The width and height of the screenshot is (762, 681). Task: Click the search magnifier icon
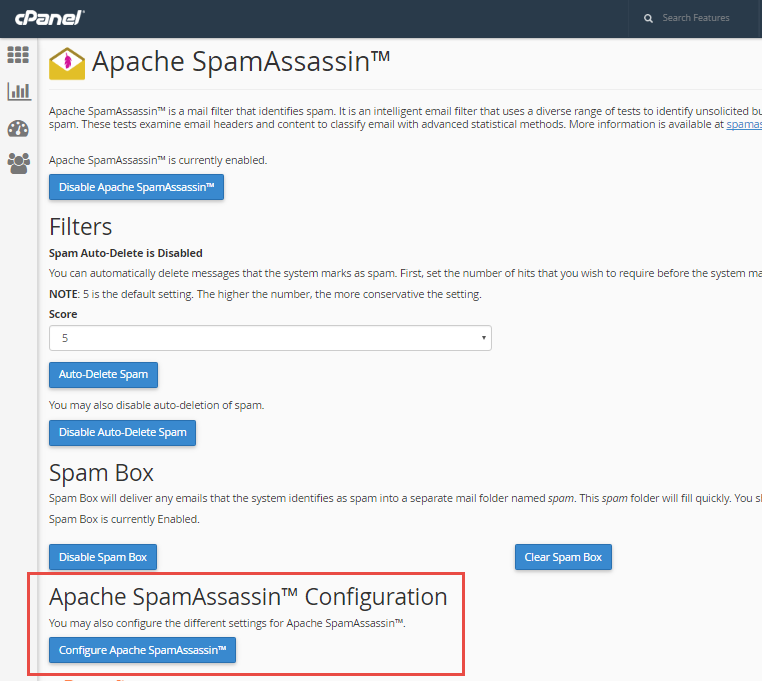[x=648, y=18]
